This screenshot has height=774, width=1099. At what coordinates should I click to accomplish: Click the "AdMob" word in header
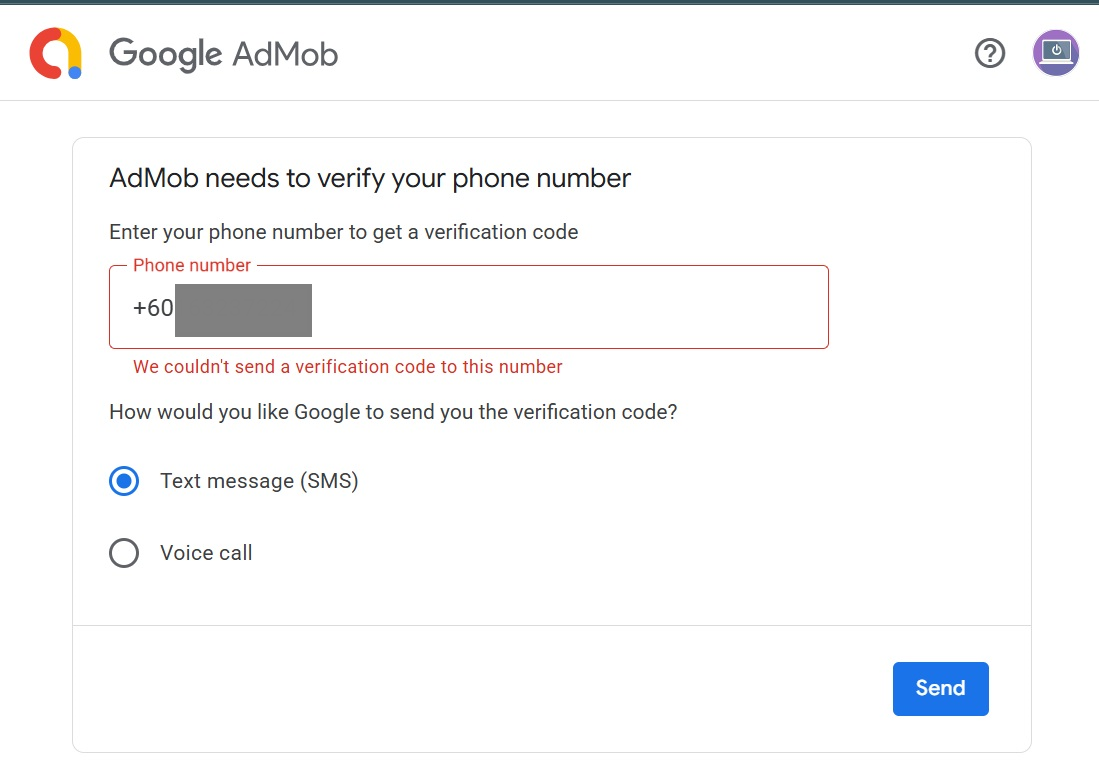coord(285,53)
